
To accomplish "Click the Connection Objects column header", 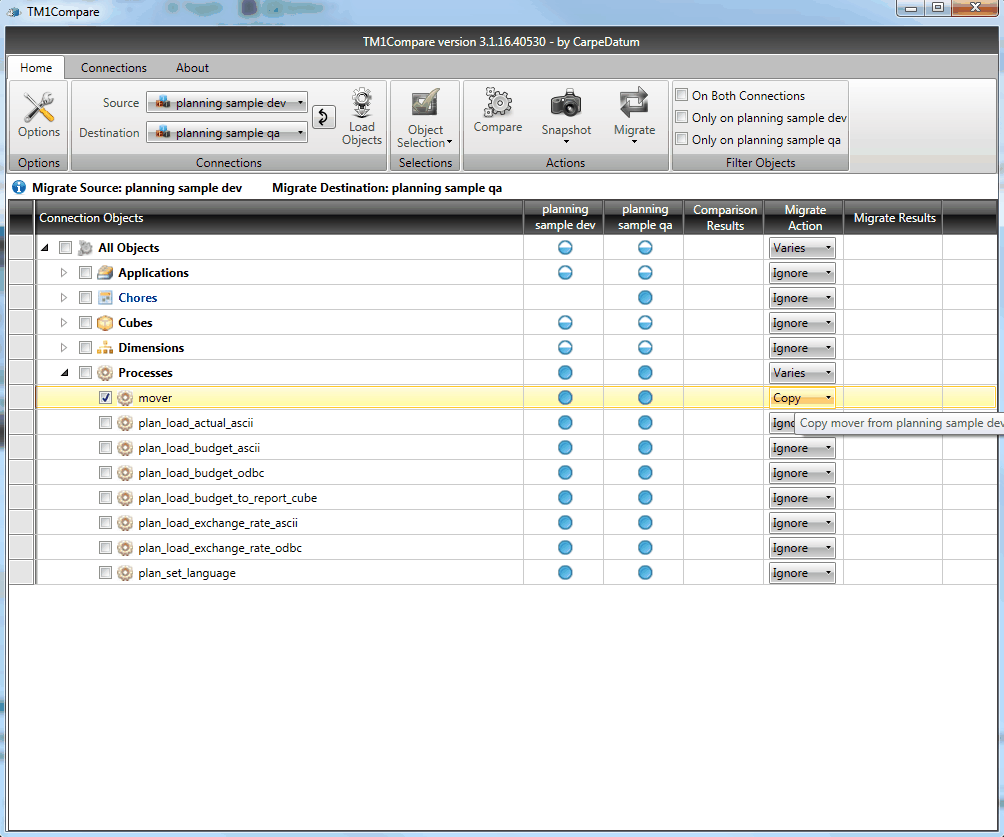I will [x=279, y=218].
